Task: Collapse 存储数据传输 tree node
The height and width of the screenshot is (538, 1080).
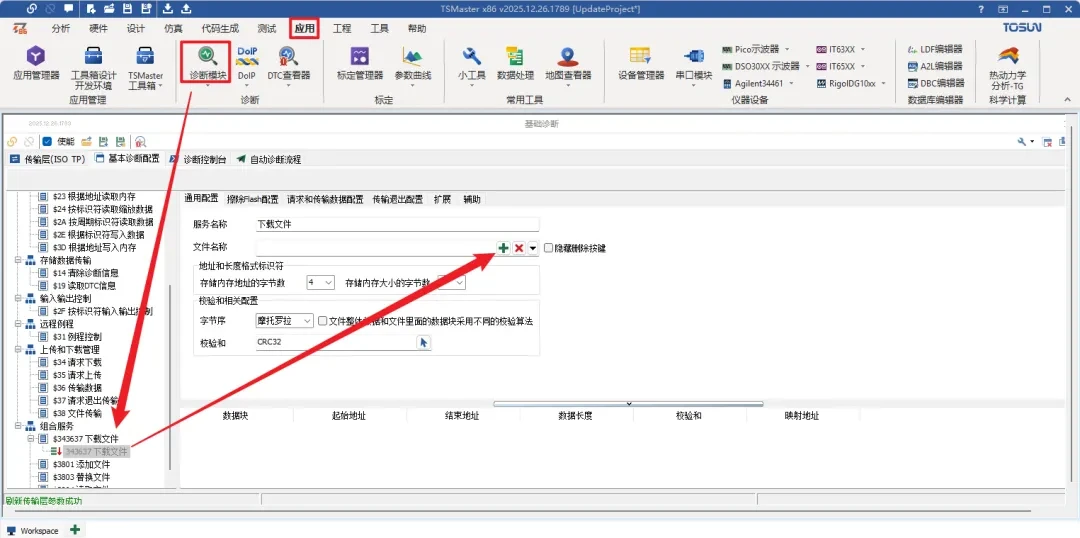Action: (18, 260)
